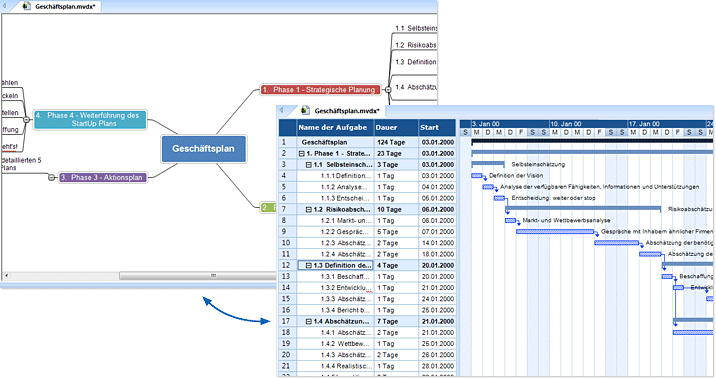The width and height of the screenshot is (716, 379).
Task: Click the tab scroll-left arrow in mind map window
Action: [x=5, y=6]
